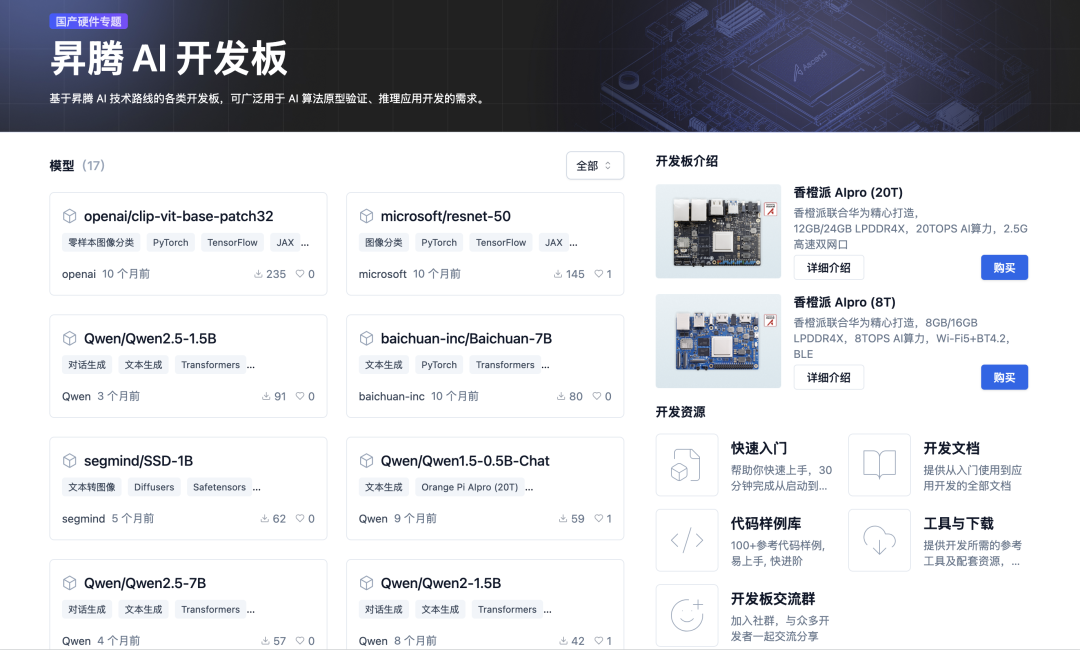The width and height of the screenshot is (1080, 650).
Task: Open the 香橙派 AIpro (20T) board thumbnail
Action: point(718,231)
